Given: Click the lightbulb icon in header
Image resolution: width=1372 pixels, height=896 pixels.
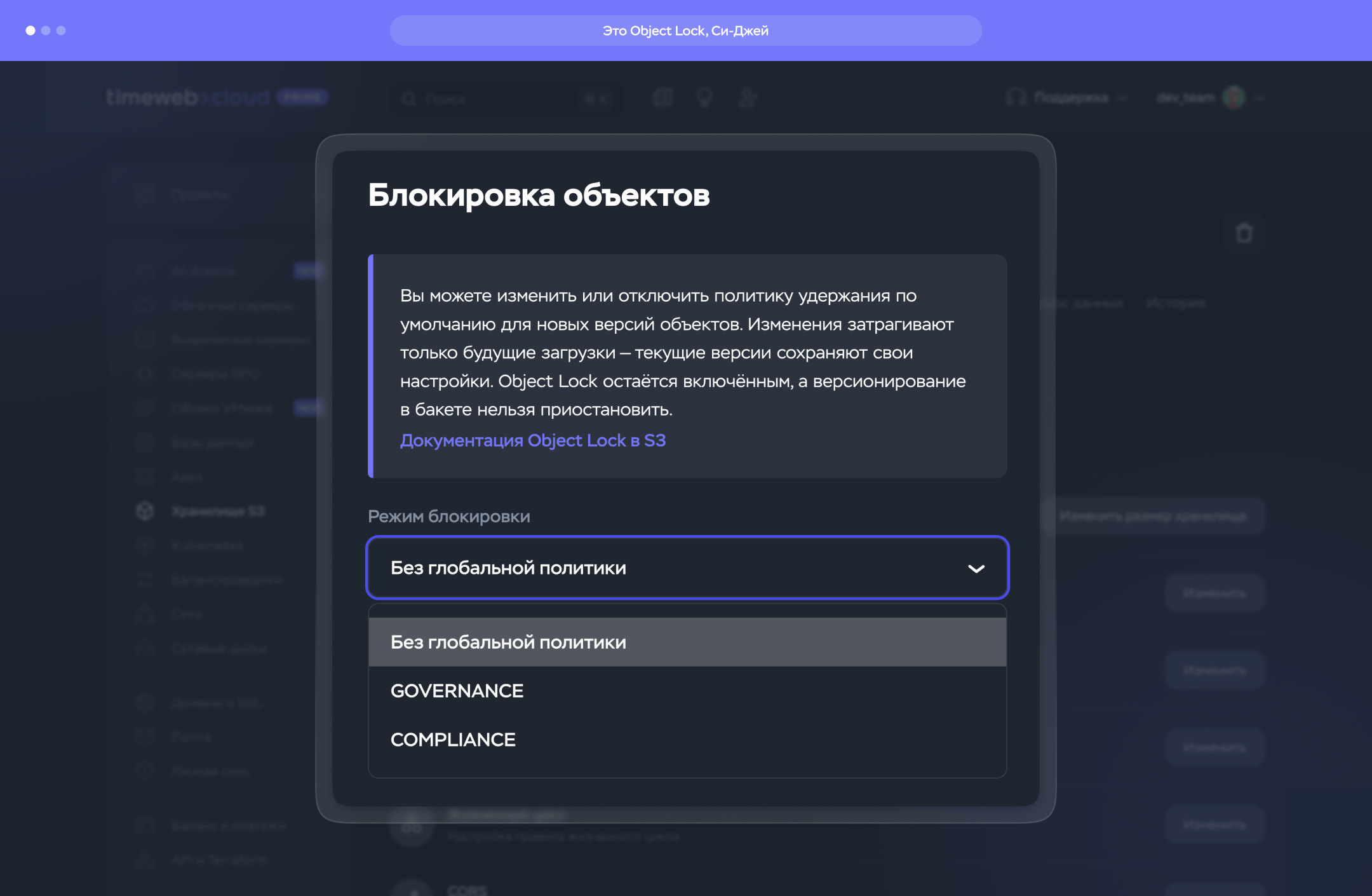Looking at the screenshot, I should 704,98.
